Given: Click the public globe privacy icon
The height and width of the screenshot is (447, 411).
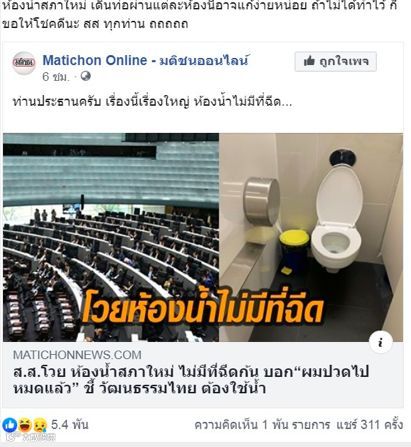Looking at the screenshot, I should tap(86, 76).
